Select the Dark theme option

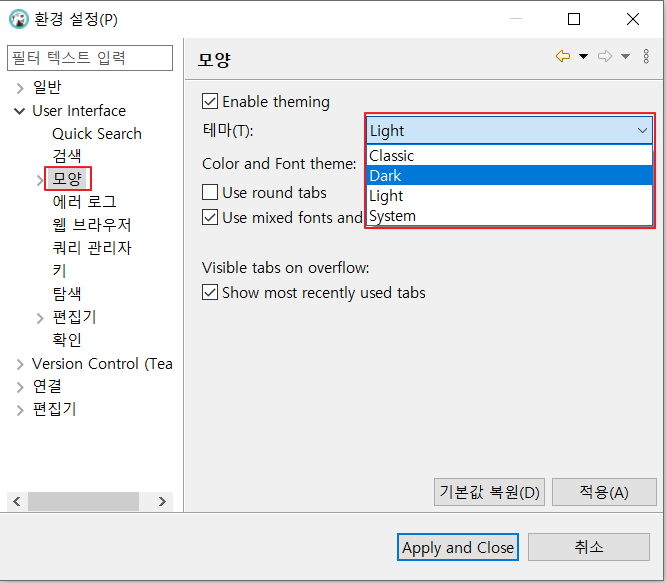509,175
